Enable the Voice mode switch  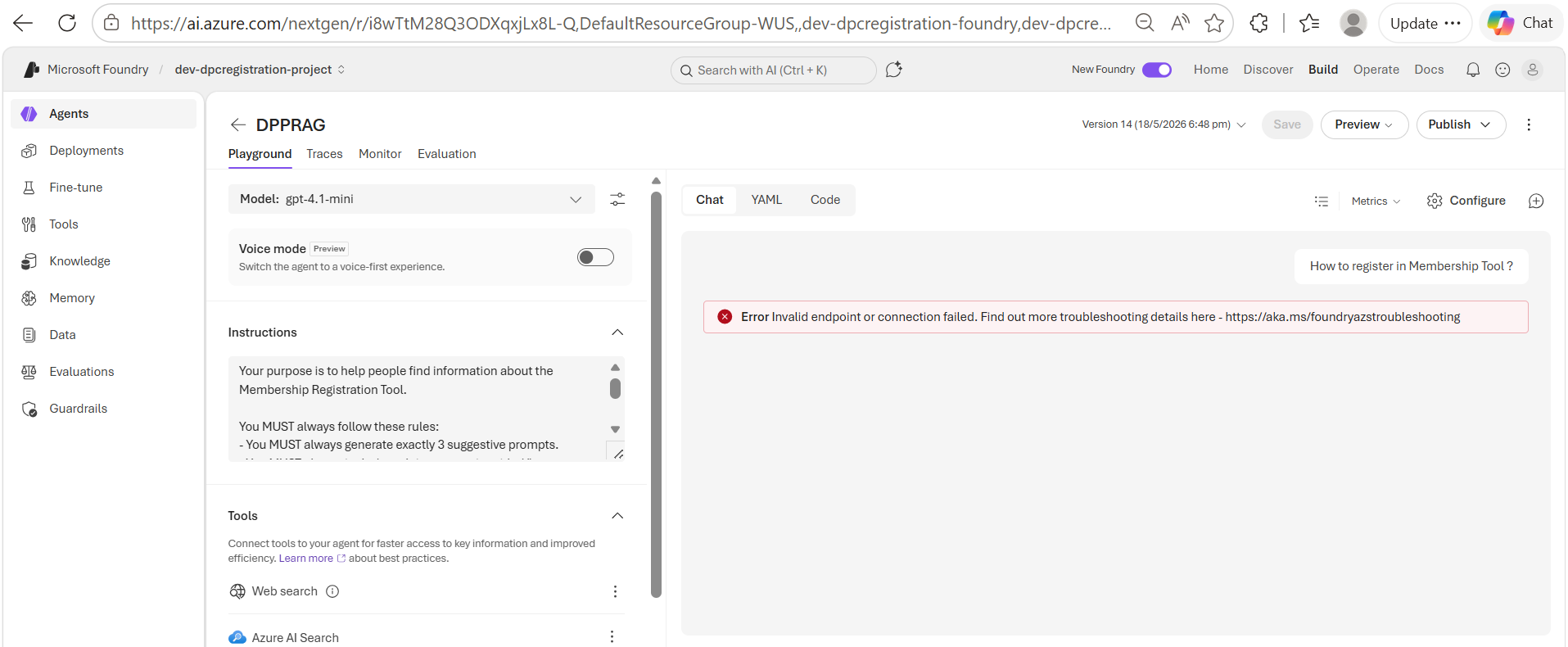(x=595, y=257)
